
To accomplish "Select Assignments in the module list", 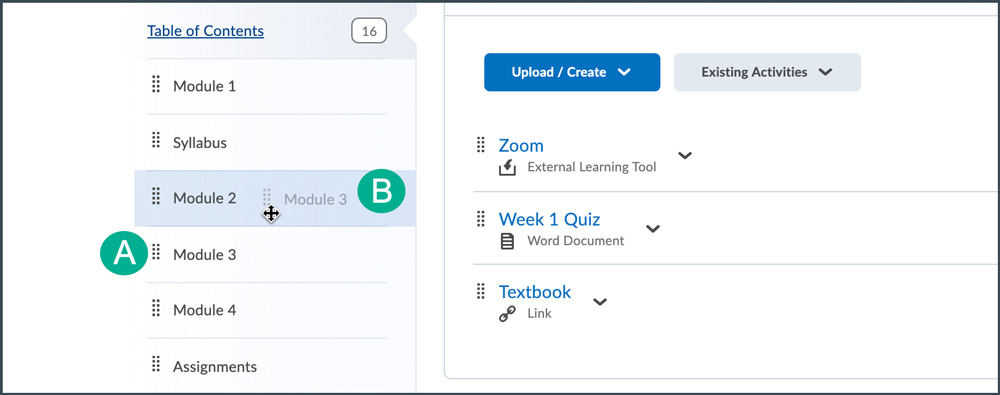I will point(215,367).
